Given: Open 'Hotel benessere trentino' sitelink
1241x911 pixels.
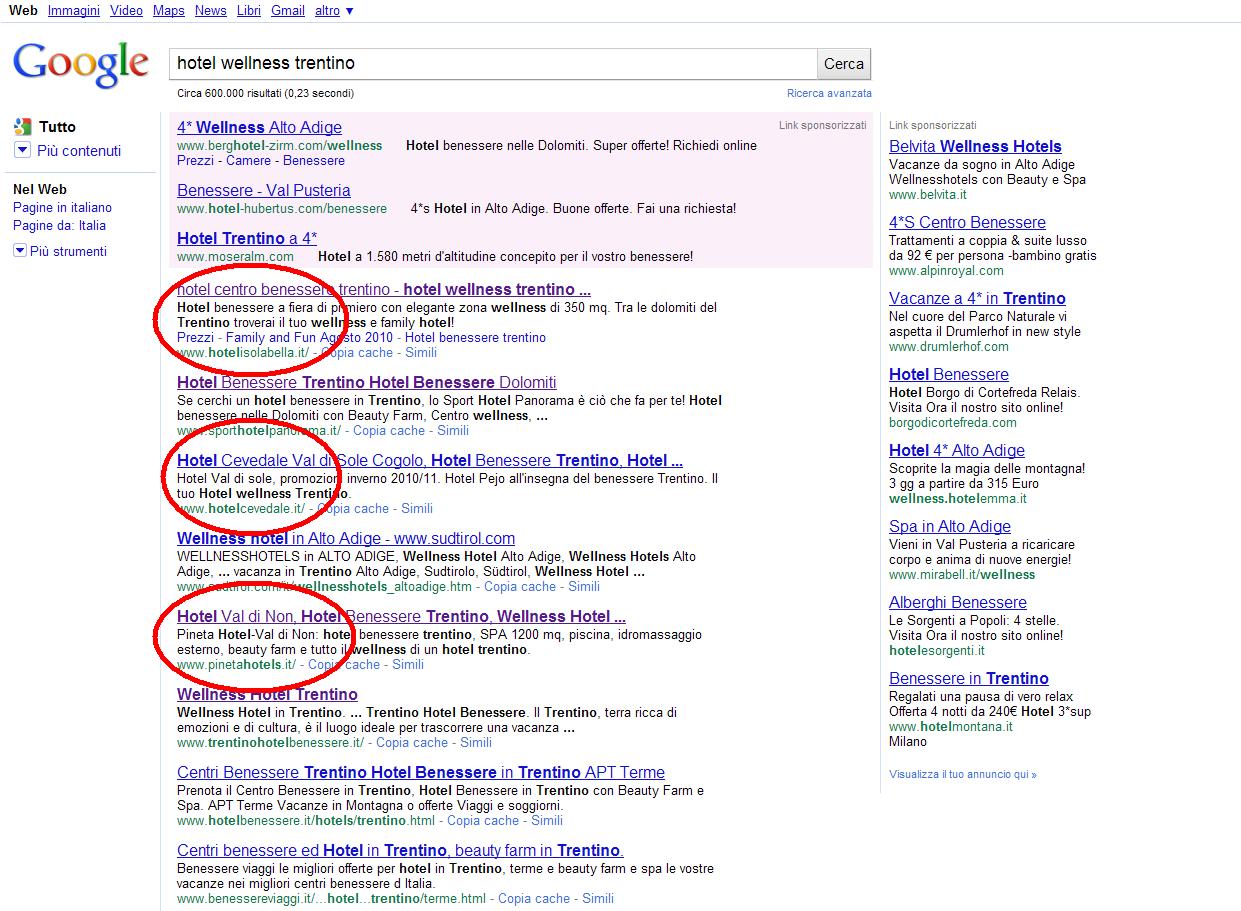Looking at the screenshot, I should point(475,337).
